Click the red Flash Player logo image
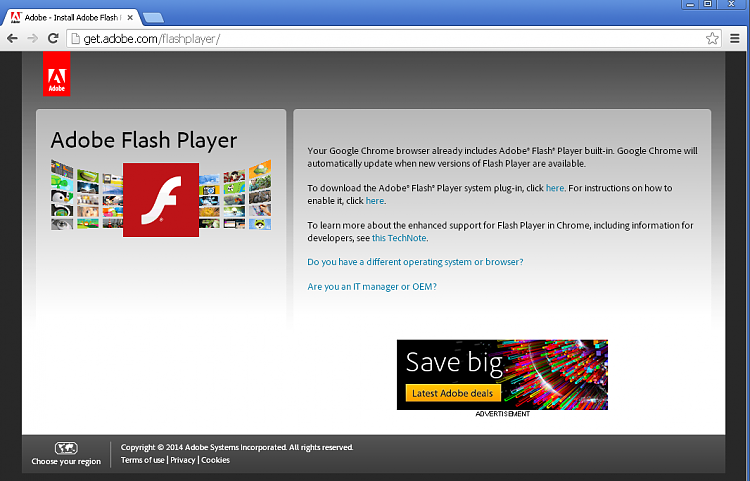Image resolution: width=750 pixels, height=481 pixels. (x=161, y=200)
